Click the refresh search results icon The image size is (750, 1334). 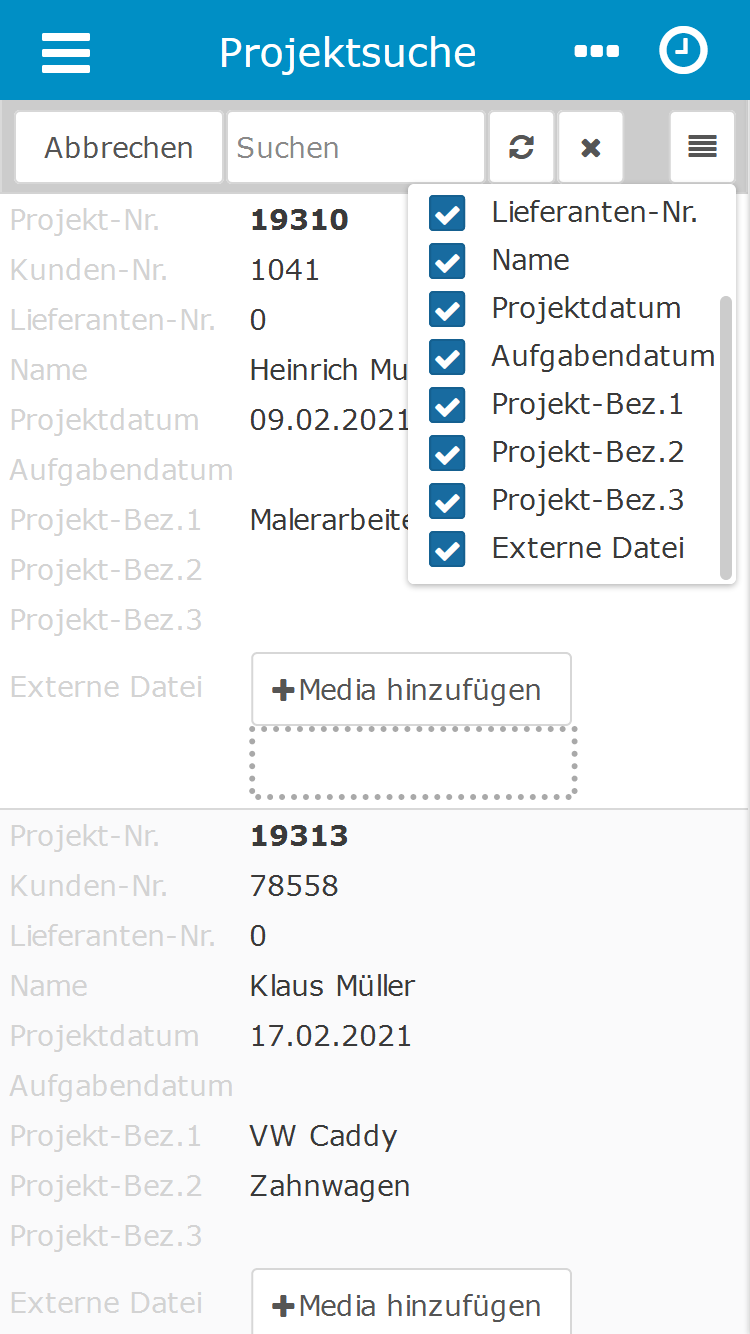click(x=521, y=148)
